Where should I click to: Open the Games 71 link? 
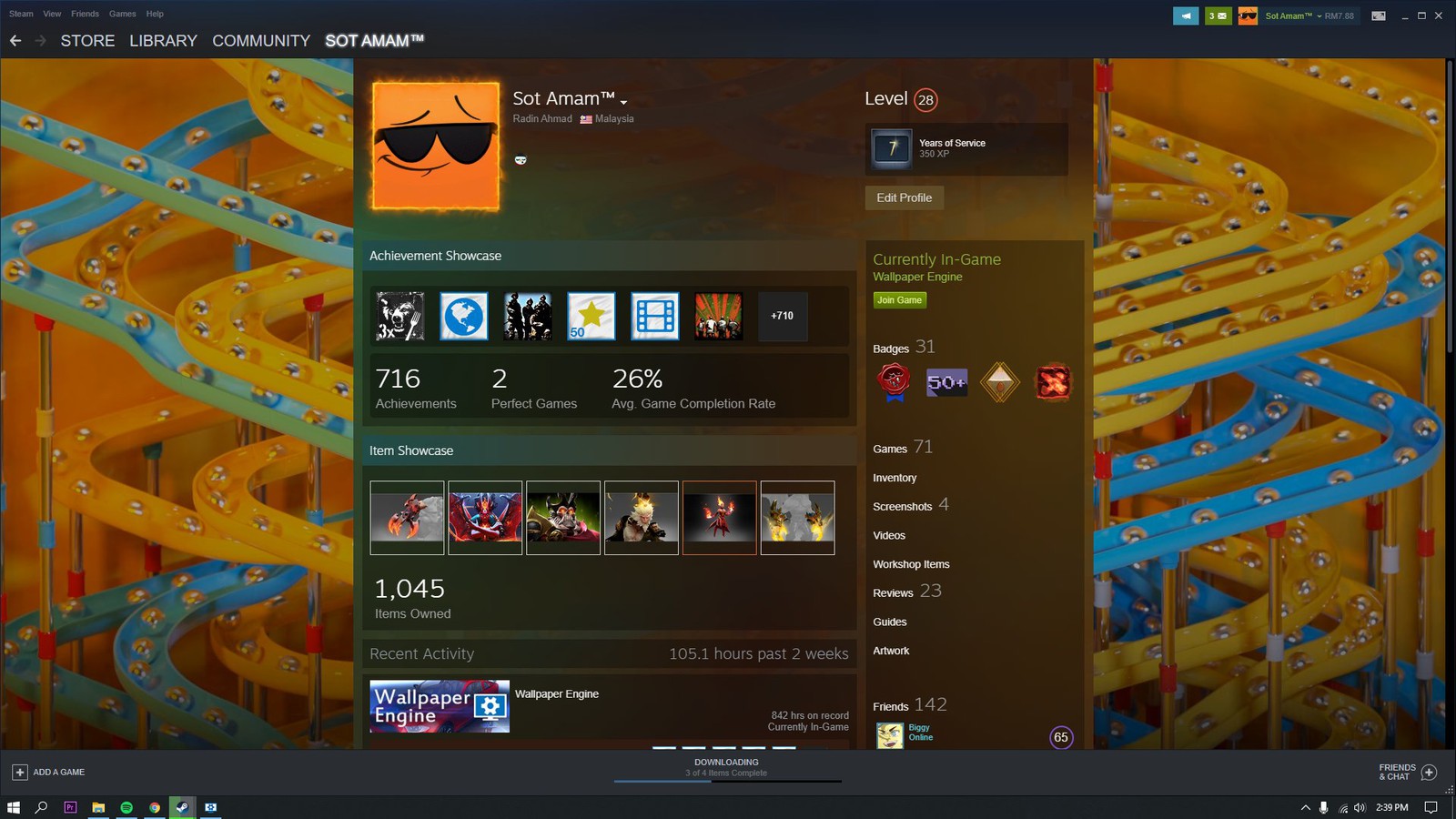pyautogui.click(x=903, y=447)
